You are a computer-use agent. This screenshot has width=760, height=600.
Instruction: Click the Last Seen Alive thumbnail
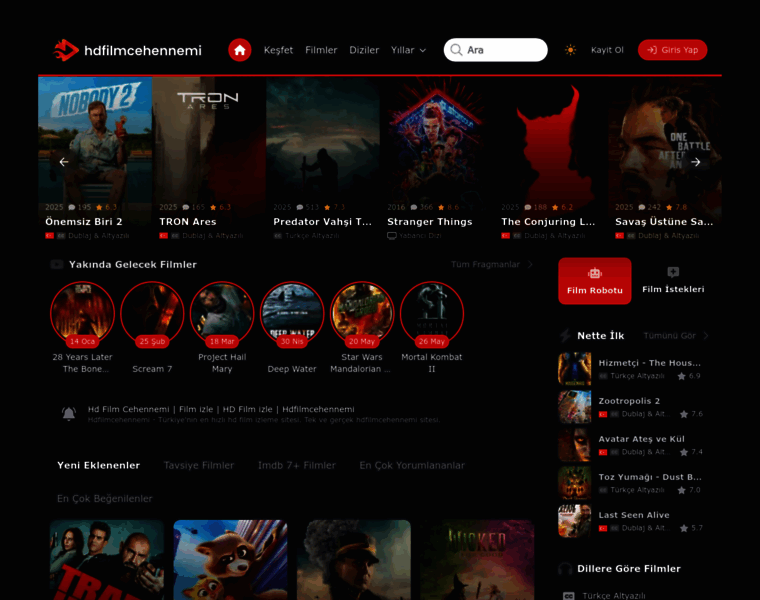[x=574, y=521]
